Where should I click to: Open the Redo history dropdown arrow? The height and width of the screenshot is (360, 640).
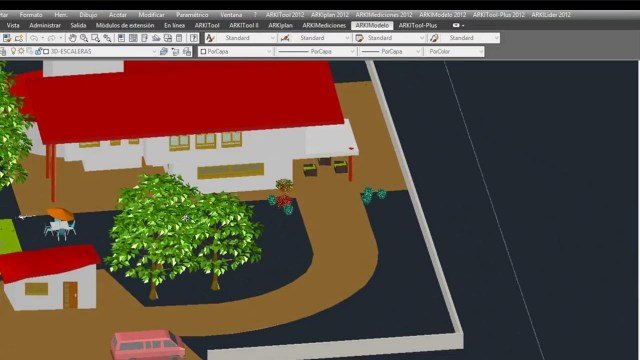coord(61,38)
